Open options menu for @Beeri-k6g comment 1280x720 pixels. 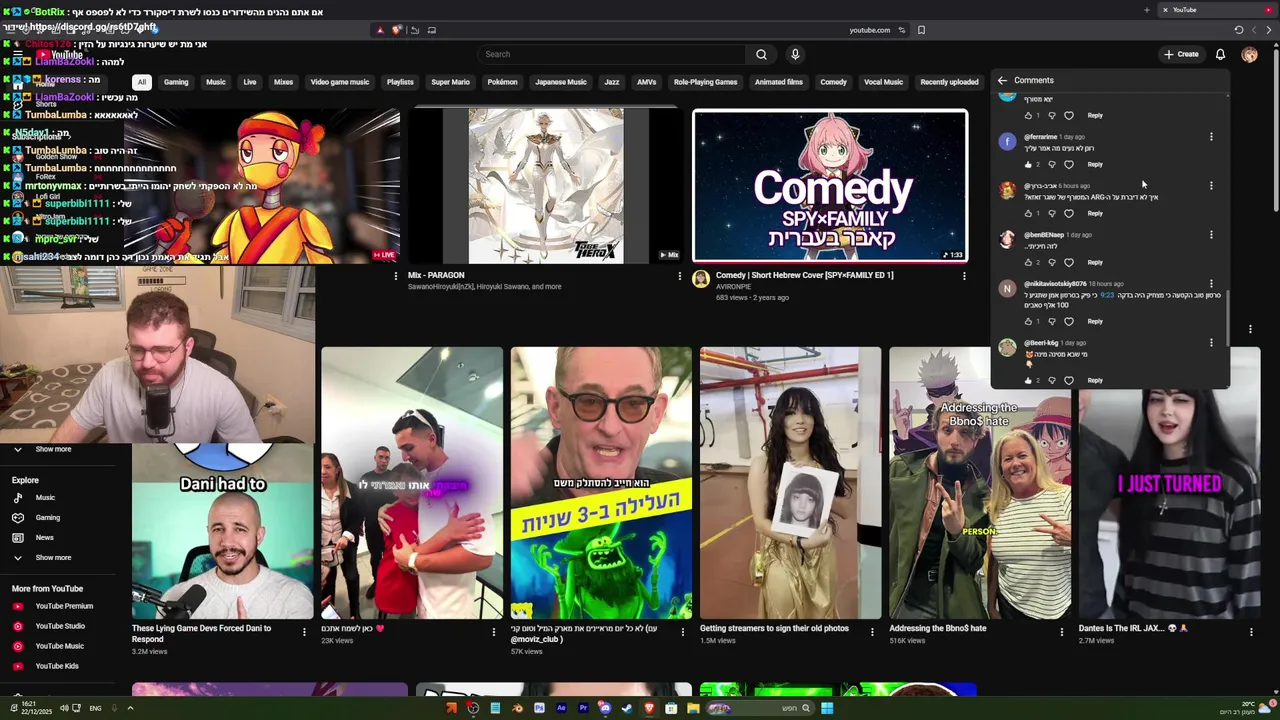click(x=1211, y=343)
